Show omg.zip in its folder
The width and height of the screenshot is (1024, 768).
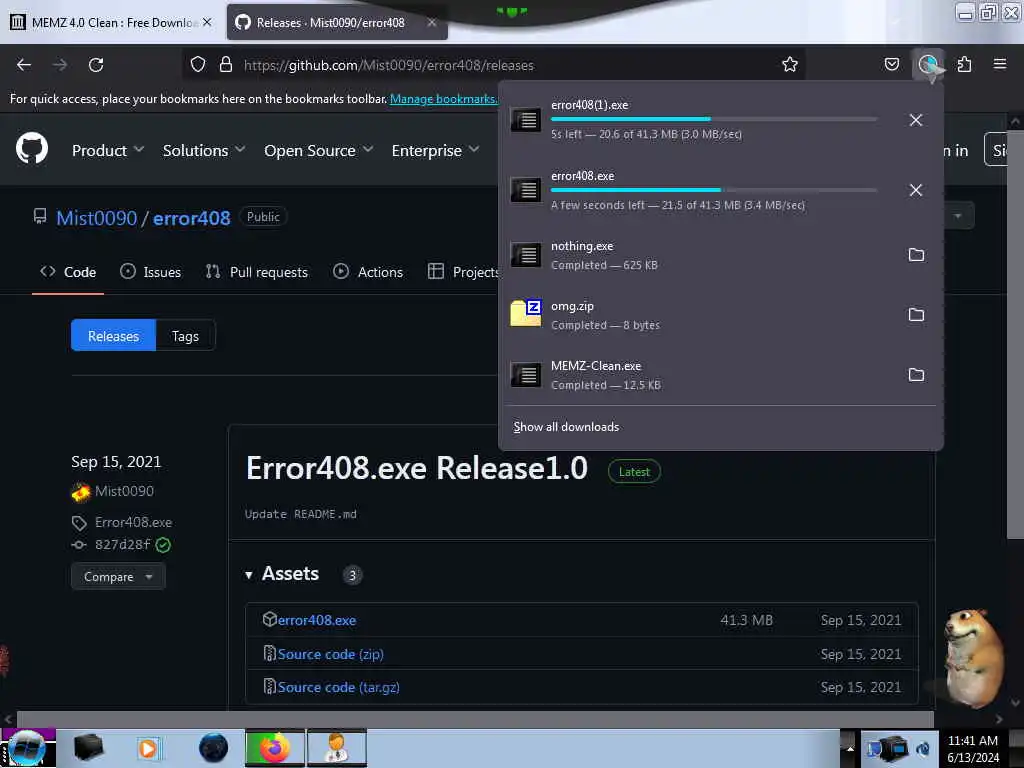(x=916, y=315)
